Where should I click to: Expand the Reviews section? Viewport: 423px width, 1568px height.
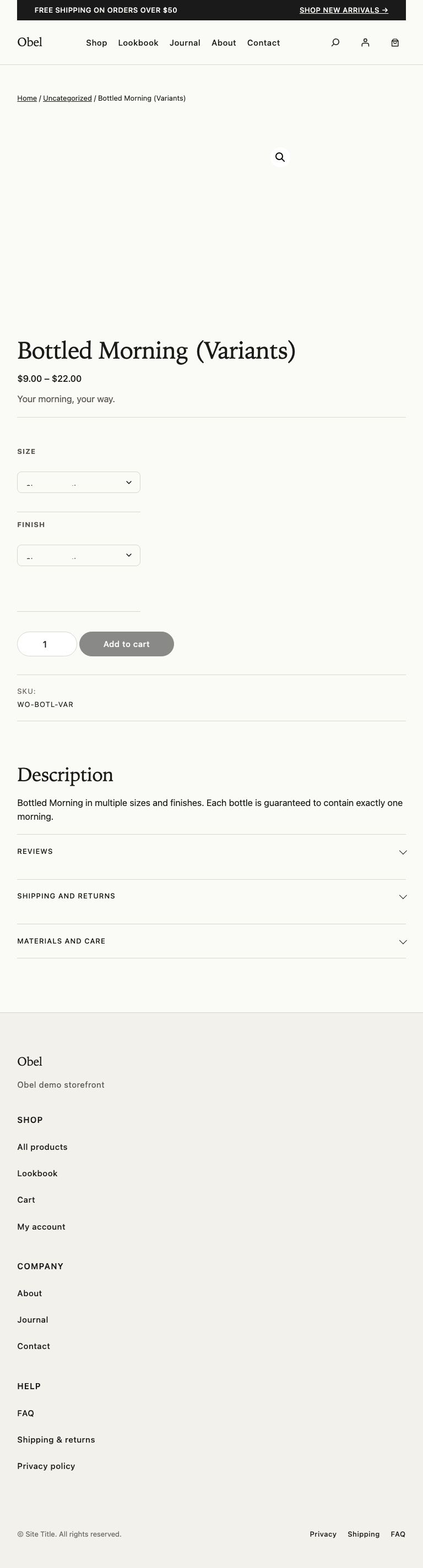click(x=211, y=852)
